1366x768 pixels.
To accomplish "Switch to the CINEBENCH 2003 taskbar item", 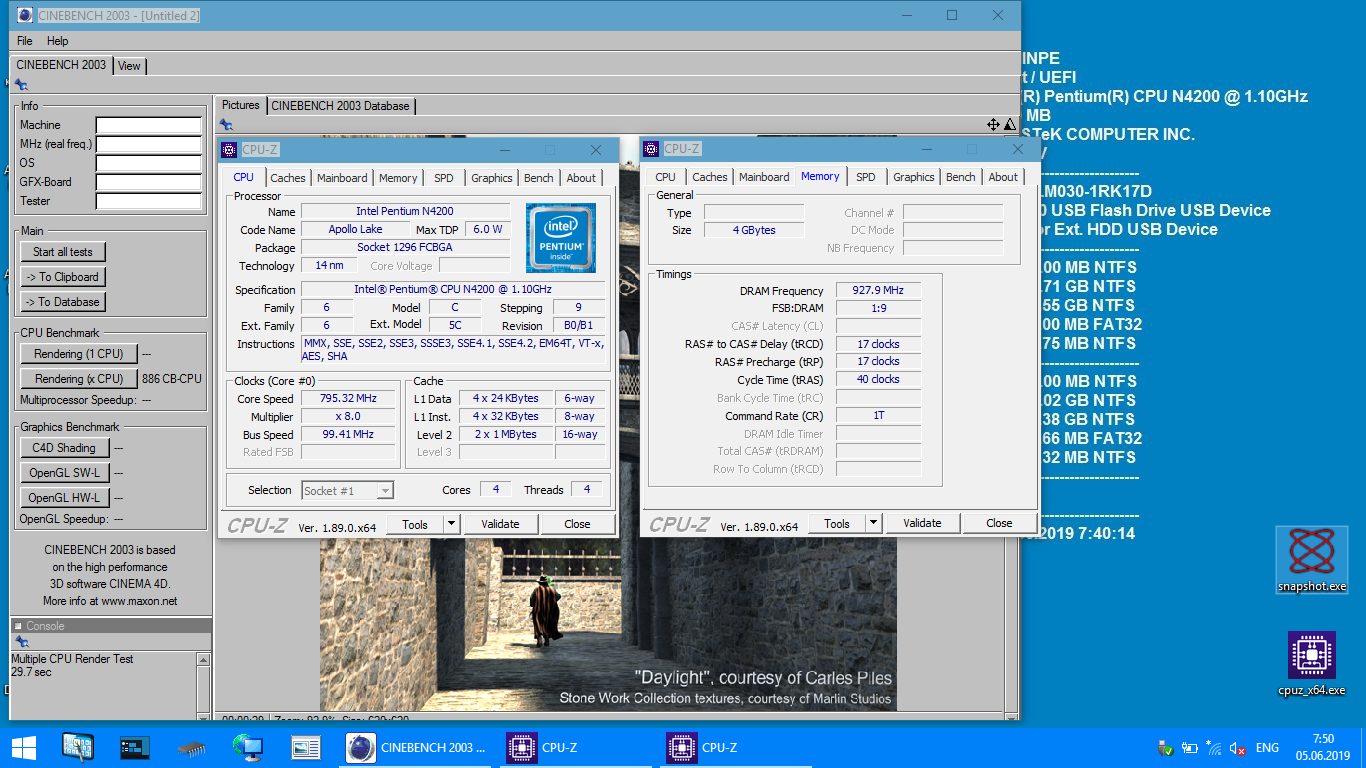I will [417, 747].
